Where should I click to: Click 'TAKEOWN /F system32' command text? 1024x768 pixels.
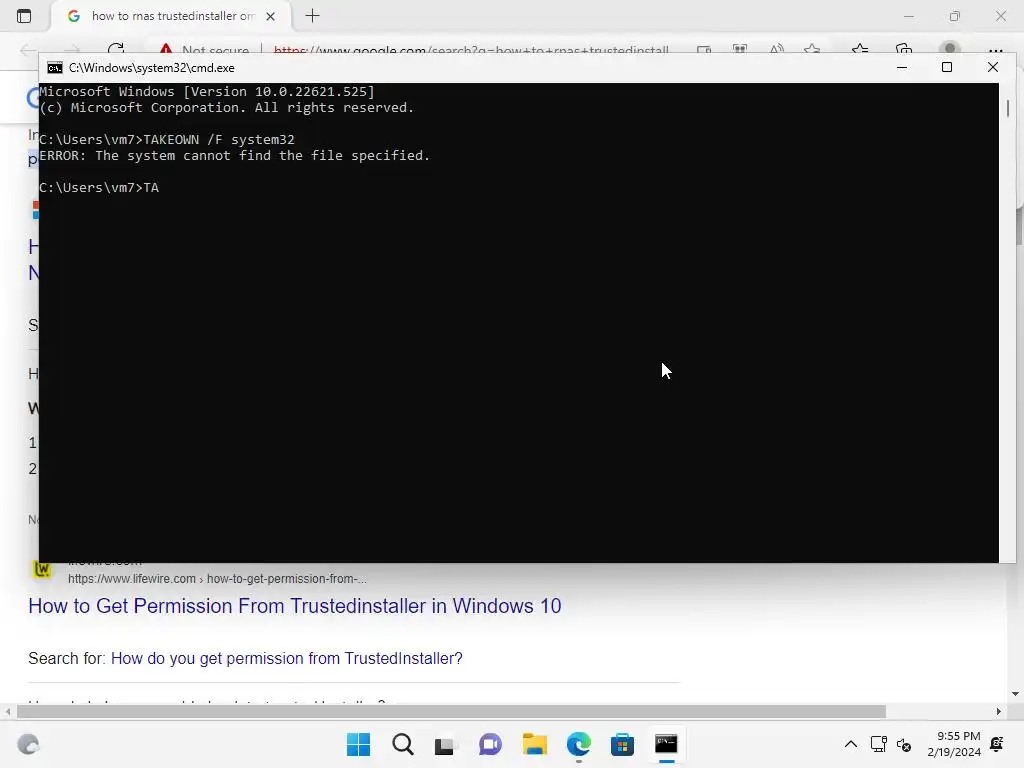pos(219,140)
